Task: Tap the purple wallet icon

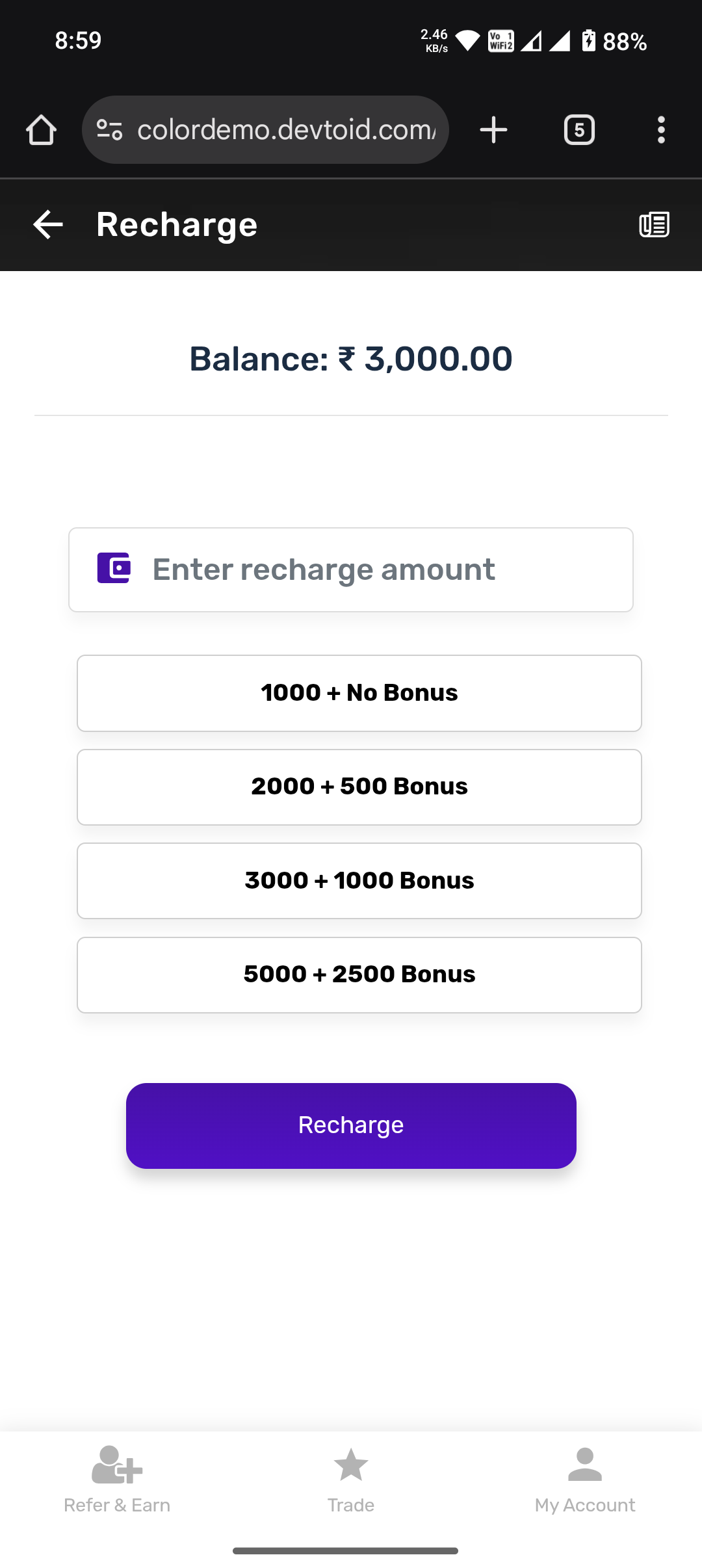Action: pos(114,568)
